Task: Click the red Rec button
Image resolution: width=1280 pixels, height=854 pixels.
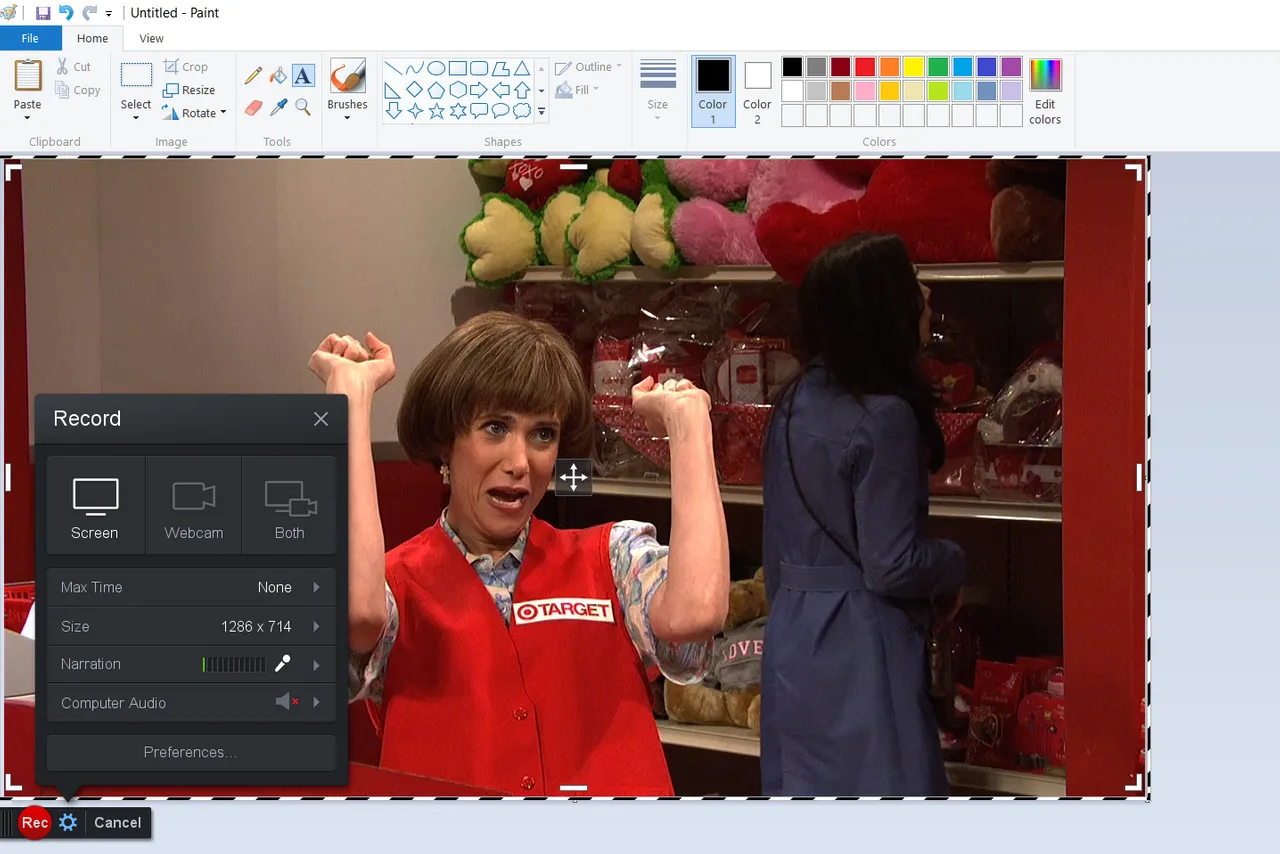Action: (x=35, y=822)
